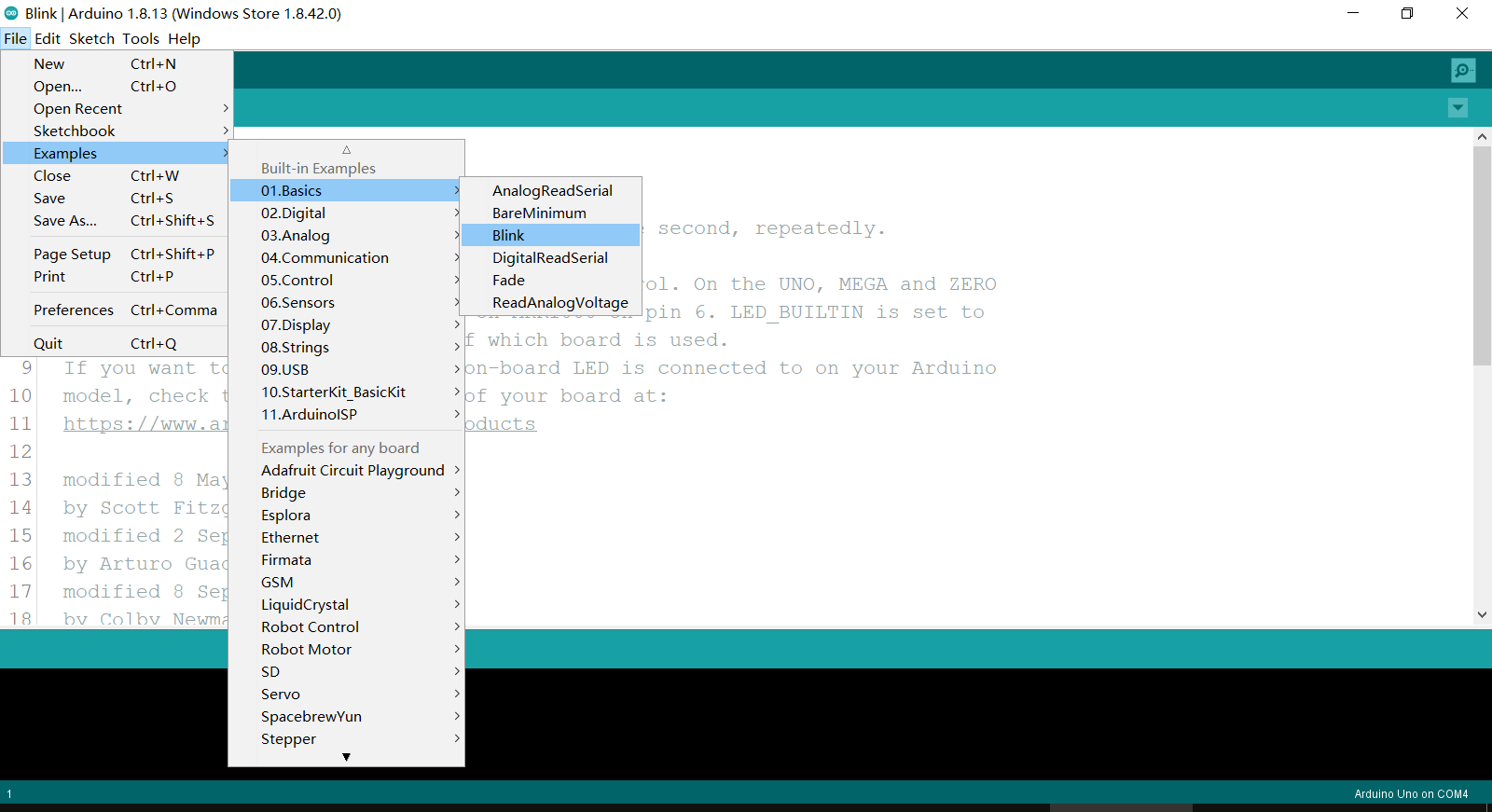
Task: Open the AnalogReadSerial example
Action: coord(551,190)
